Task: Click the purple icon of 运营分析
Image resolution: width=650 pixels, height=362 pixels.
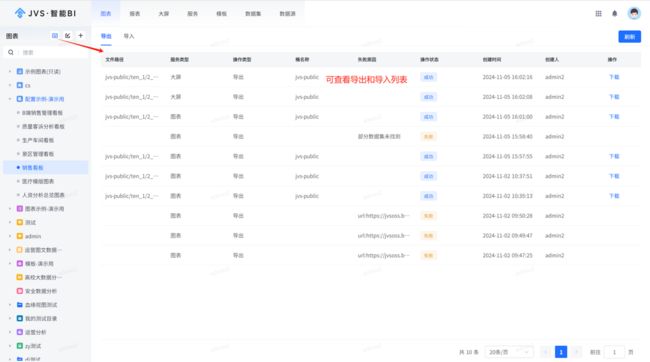Action: click(x=19, y=332)
